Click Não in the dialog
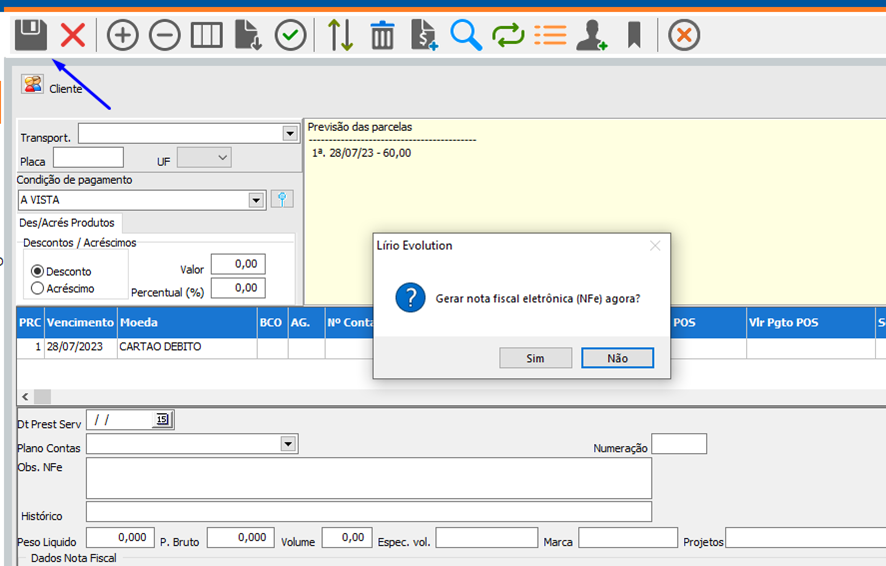This screenshot has height=566, width=886. (617, 358)
